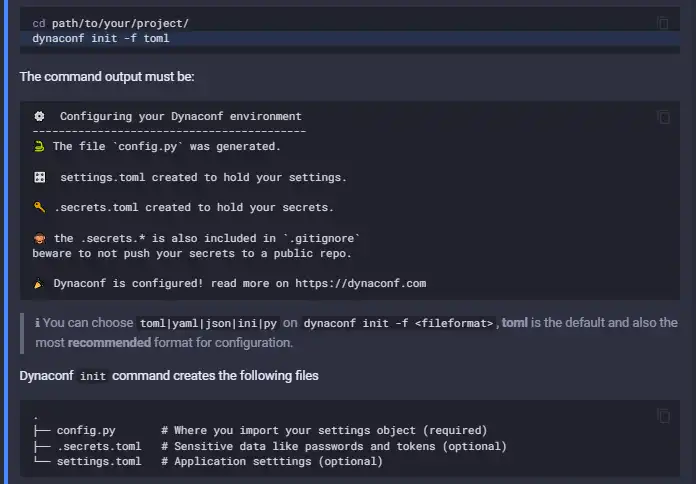Click the 'Where you import your settings object' comment
The image size is (696, 484).
[324, 430]
